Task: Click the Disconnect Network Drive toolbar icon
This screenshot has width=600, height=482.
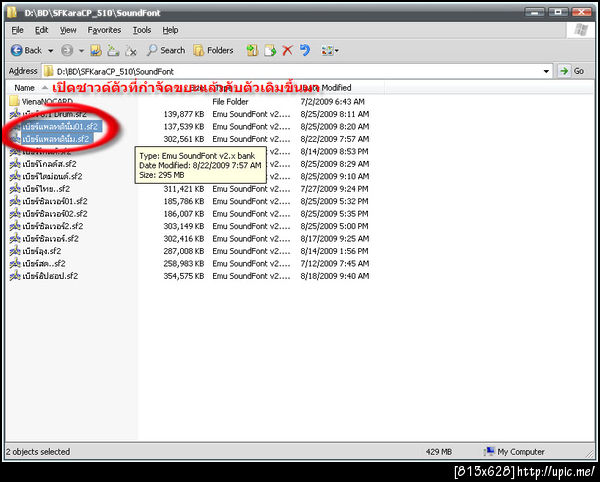Action: pyautogui.click(x=130, y=50)
